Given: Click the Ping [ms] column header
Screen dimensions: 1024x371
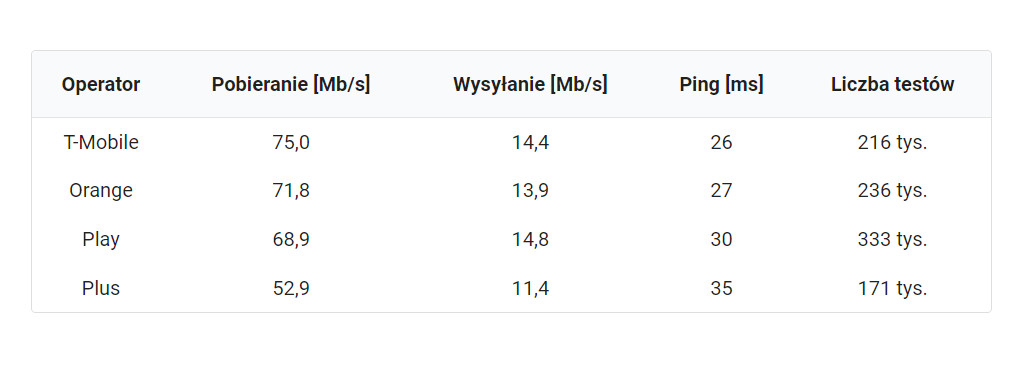Looking at the screenshot, I should [722, 85].
